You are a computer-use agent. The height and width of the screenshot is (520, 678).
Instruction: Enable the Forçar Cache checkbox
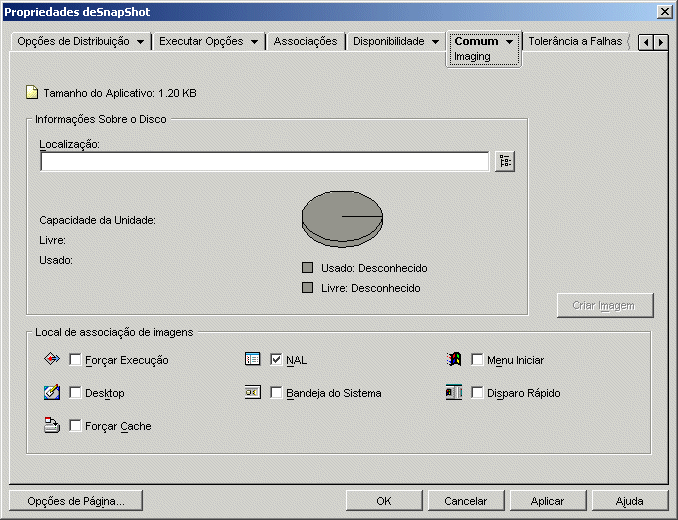coord(75,426)
